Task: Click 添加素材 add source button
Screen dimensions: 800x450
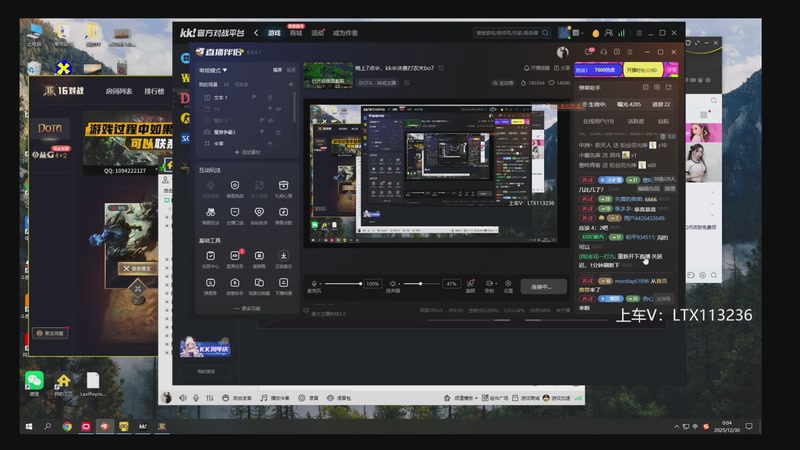Action: 247,152
